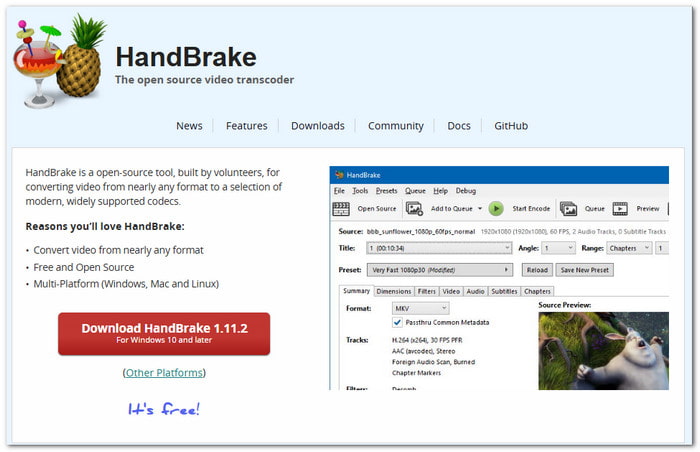Click the Reload preset button
The width and height of the screenshot is (700, 452).
[x=537, y=270]
